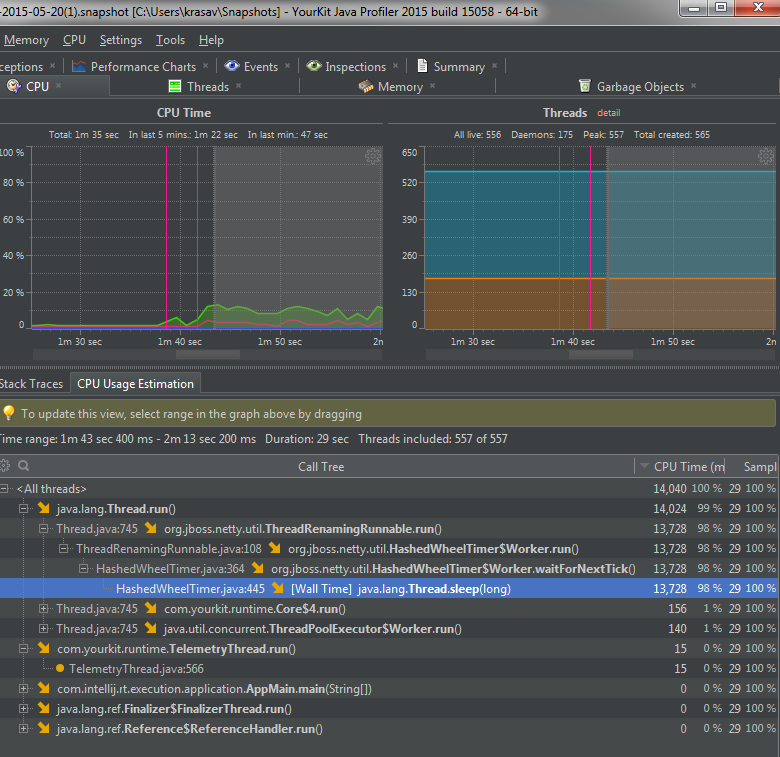Click the 'Total created: 565' statistic
The image size is (780, 757).
point(672,135)
